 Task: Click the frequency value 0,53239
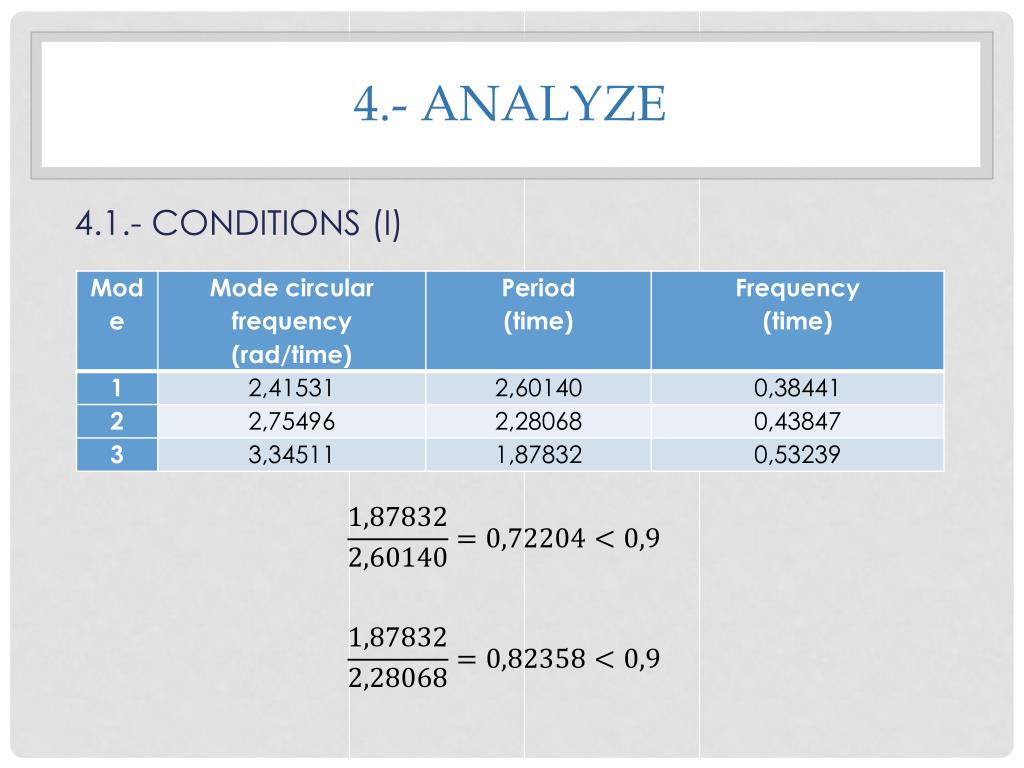[797, 455]
